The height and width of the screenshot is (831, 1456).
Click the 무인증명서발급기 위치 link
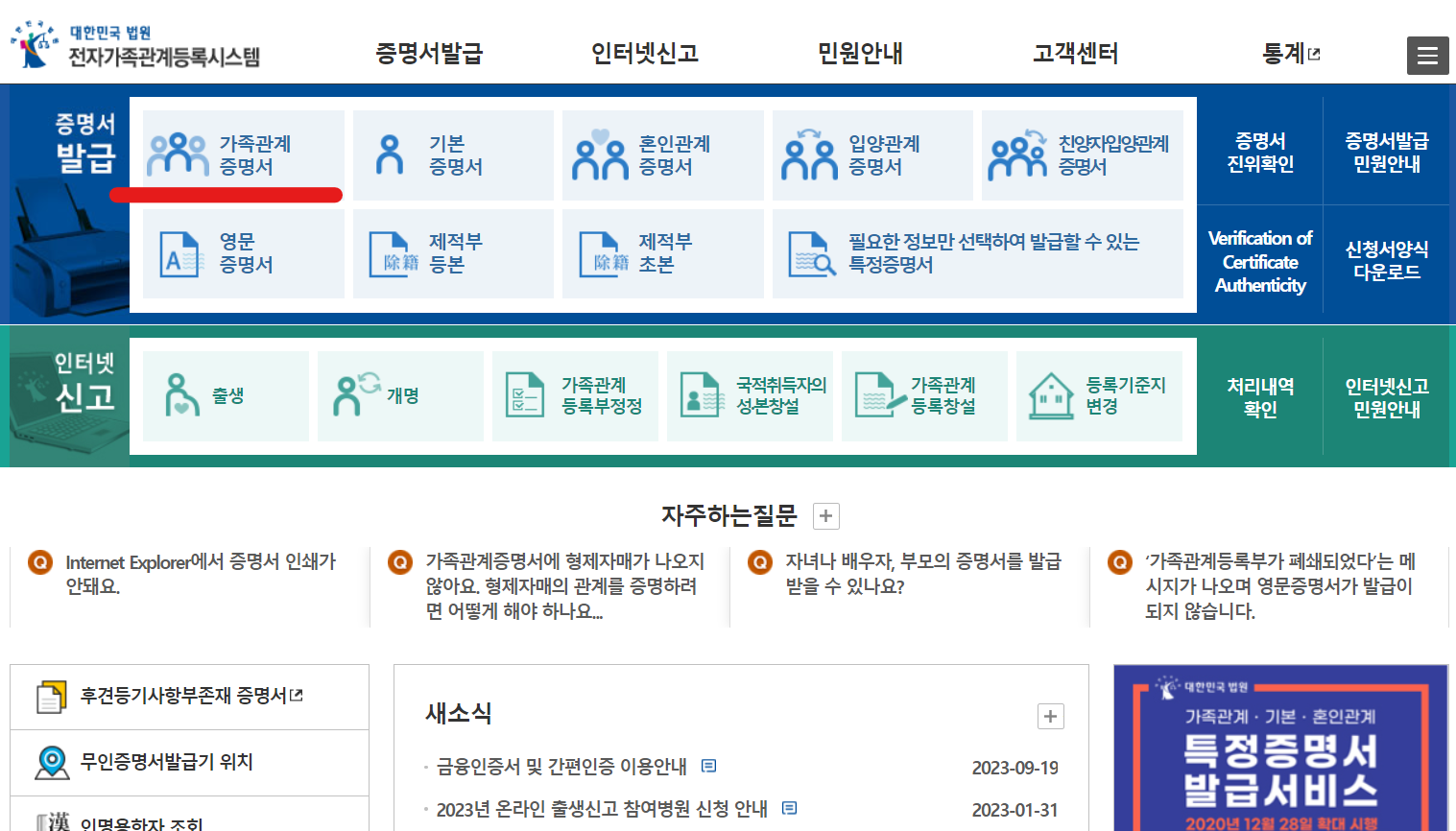coord(164,762)
